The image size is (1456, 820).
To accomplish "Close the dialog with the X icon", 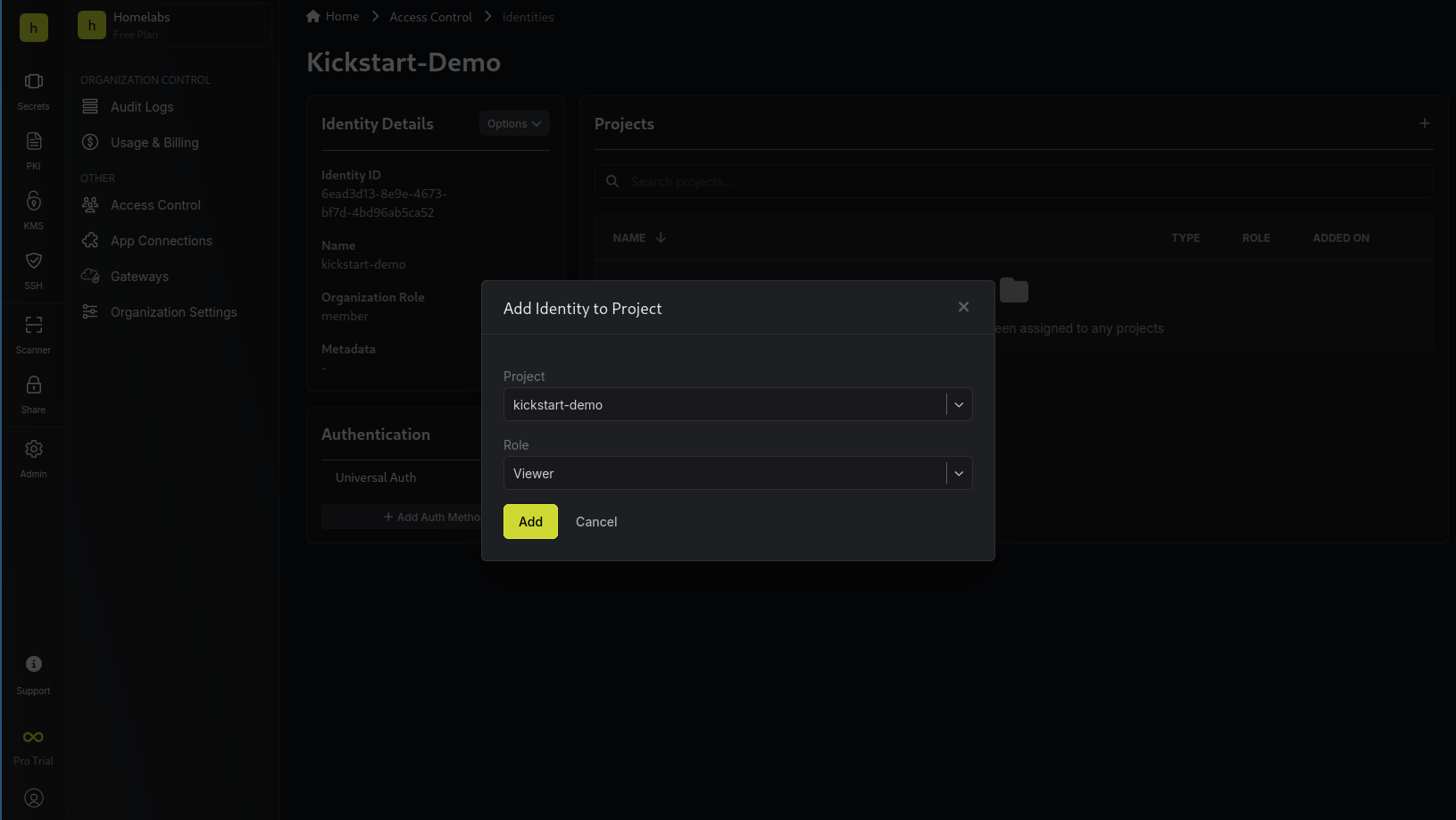I will tap(963, 307).
